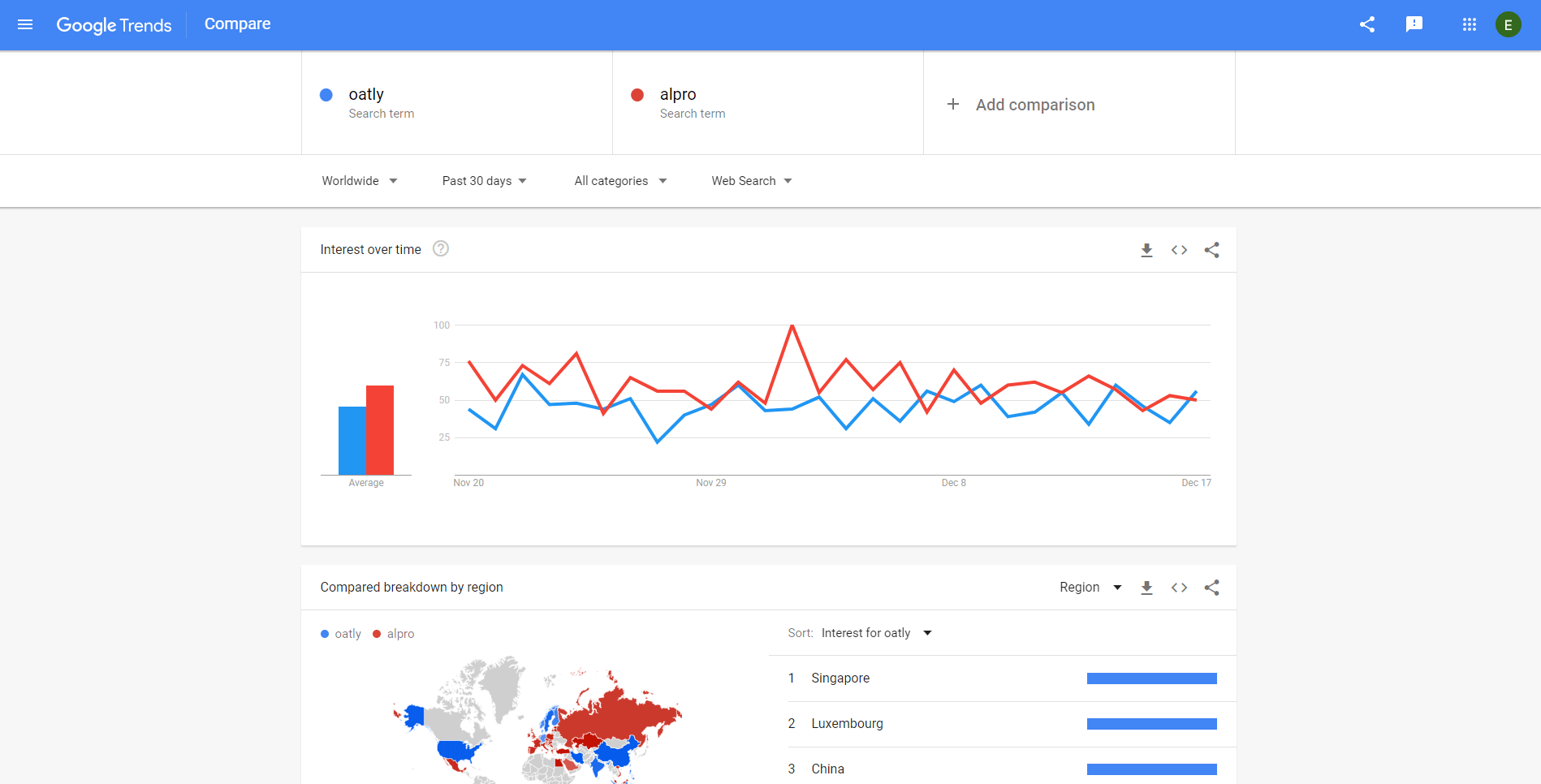The image size is (1541, 784).
Task: Embed the Interest over time chart
Action: coord(1179,250)
